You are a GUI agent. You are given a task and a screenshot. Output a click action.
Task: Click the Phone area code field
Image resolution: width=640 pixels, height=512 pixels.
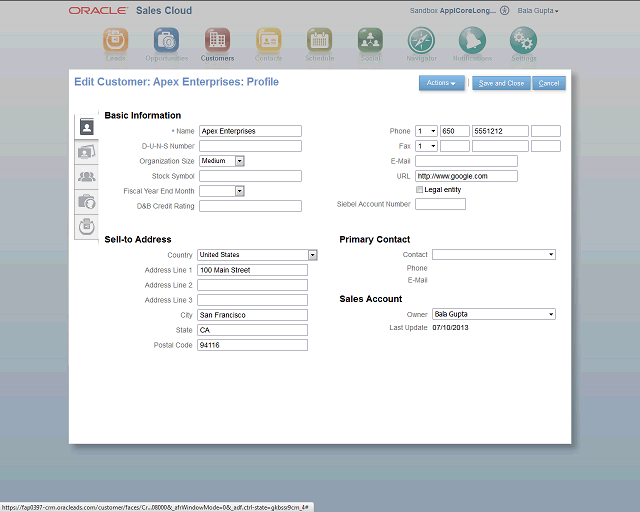[x=455, y=131]
